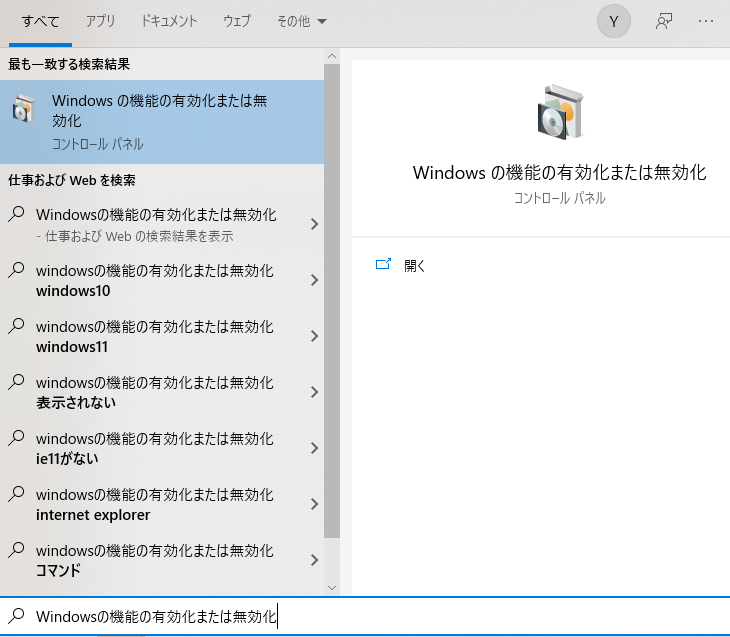The image size is (730, 637).
Task: Click the search icon beside the ie11がない suggestion
Action: point(16,438)
